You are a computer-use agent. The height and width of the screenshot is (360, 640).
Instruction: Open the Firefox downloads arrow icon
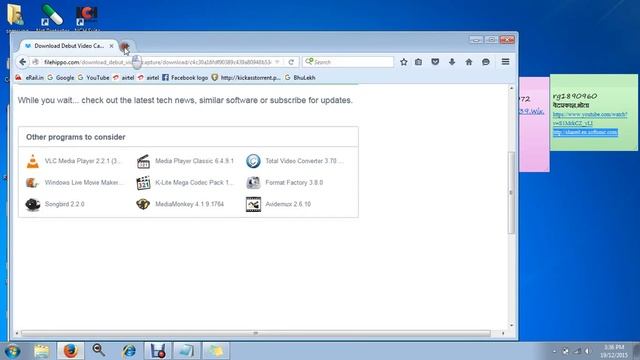coord(452,62)
